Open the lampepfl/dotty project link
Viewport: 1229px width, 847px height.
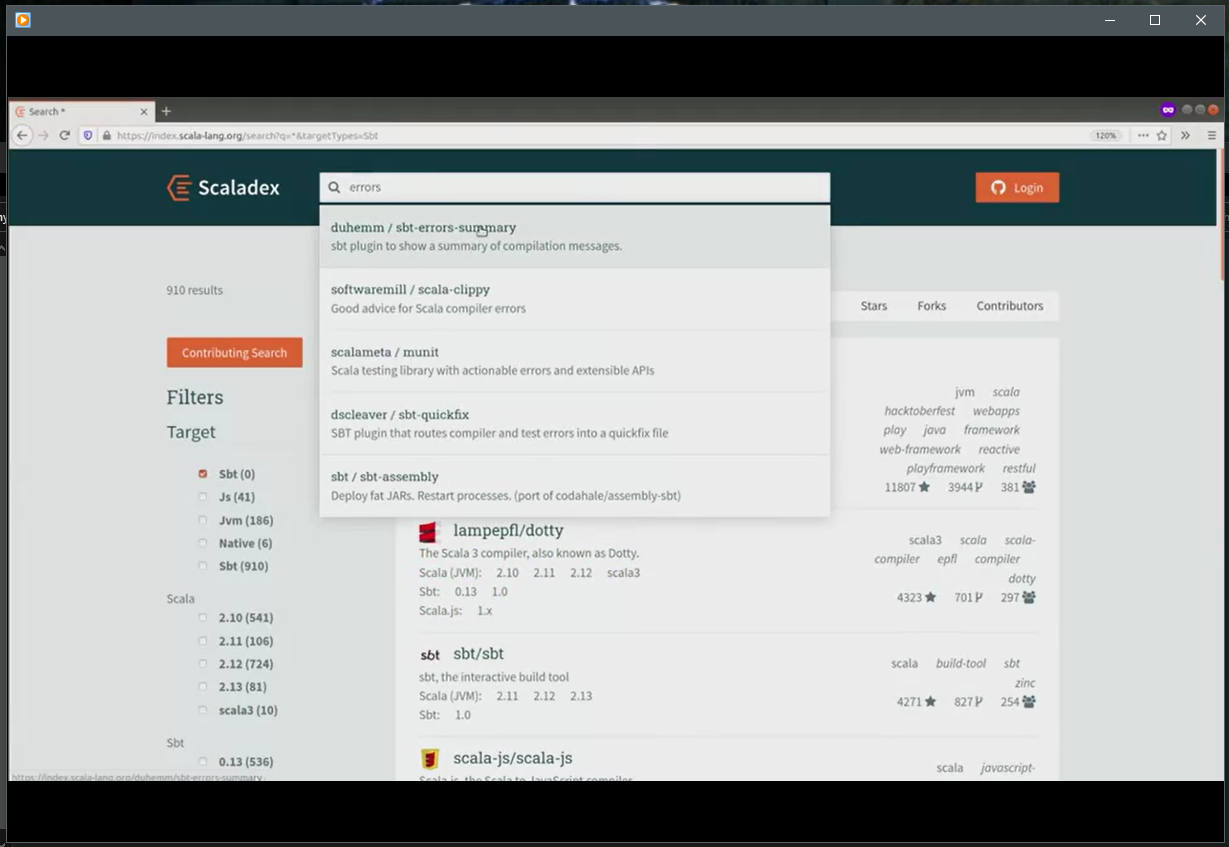(x=508, y=531)
